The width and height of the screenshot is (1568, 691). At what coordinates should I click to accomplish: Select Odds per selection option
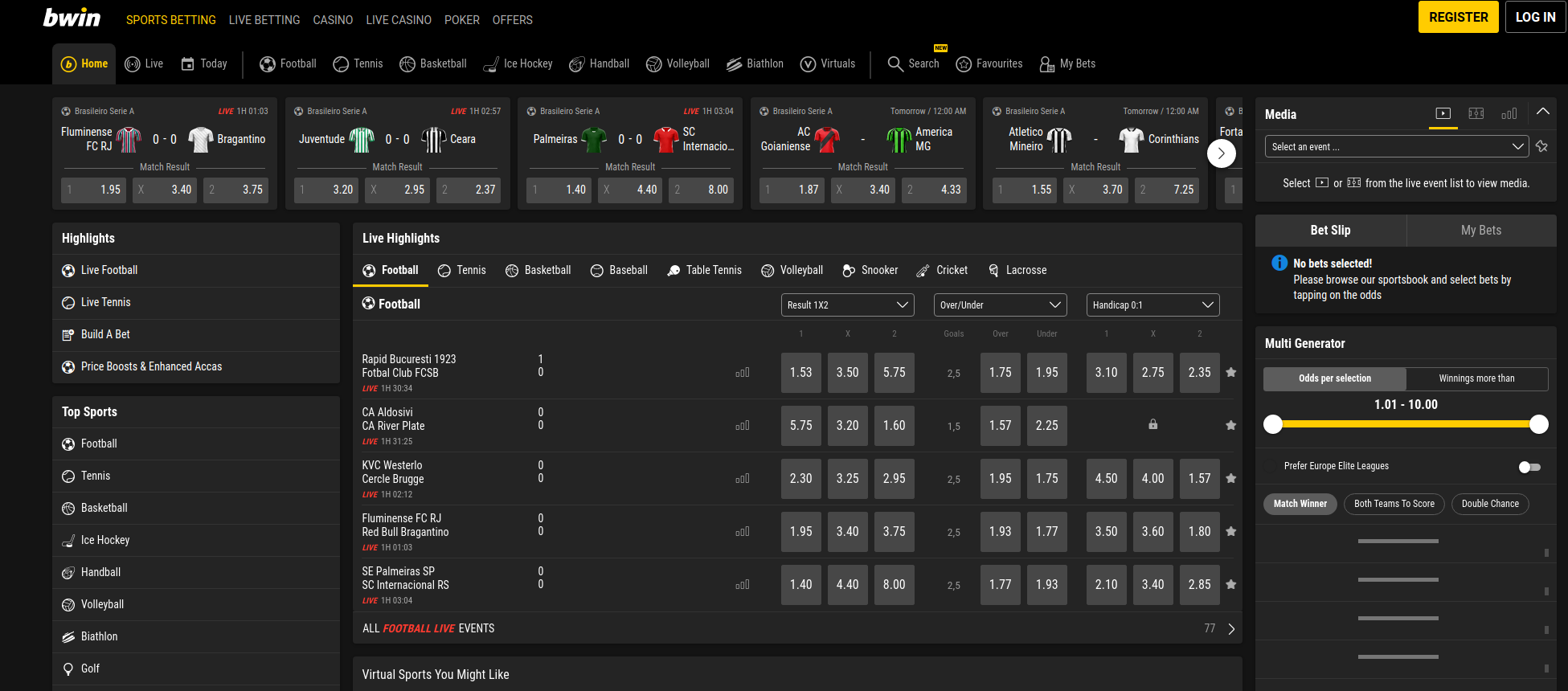click(1335, 378)
